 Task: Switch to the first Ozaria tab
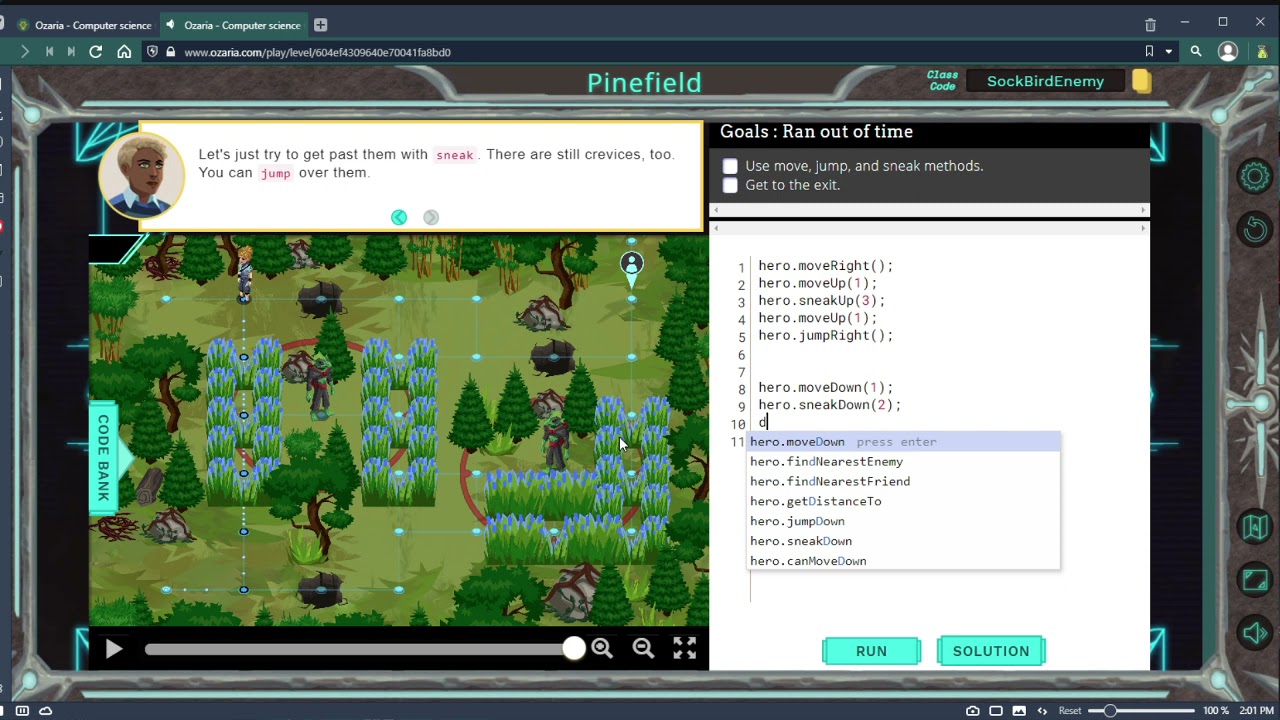(85, 25)
